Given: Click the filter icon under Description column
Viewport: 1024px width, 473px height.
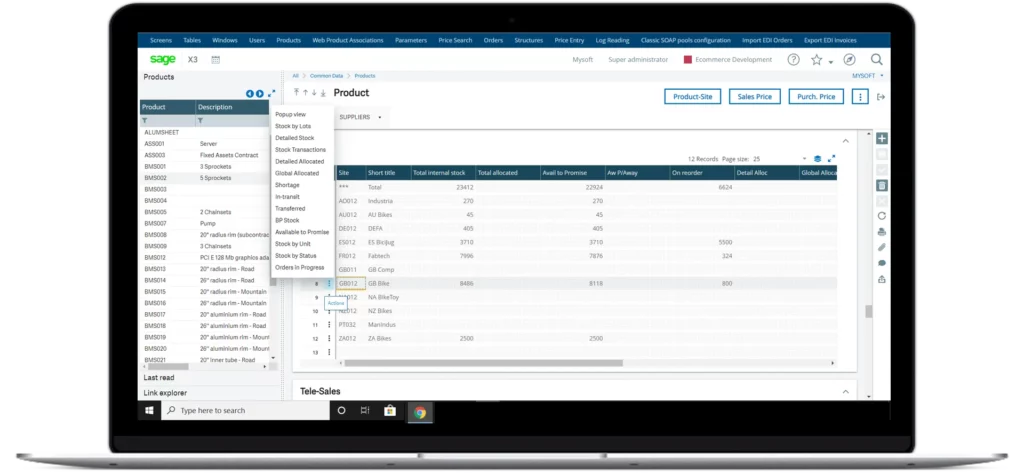Looking at the screenshot, I should point(200,121).
